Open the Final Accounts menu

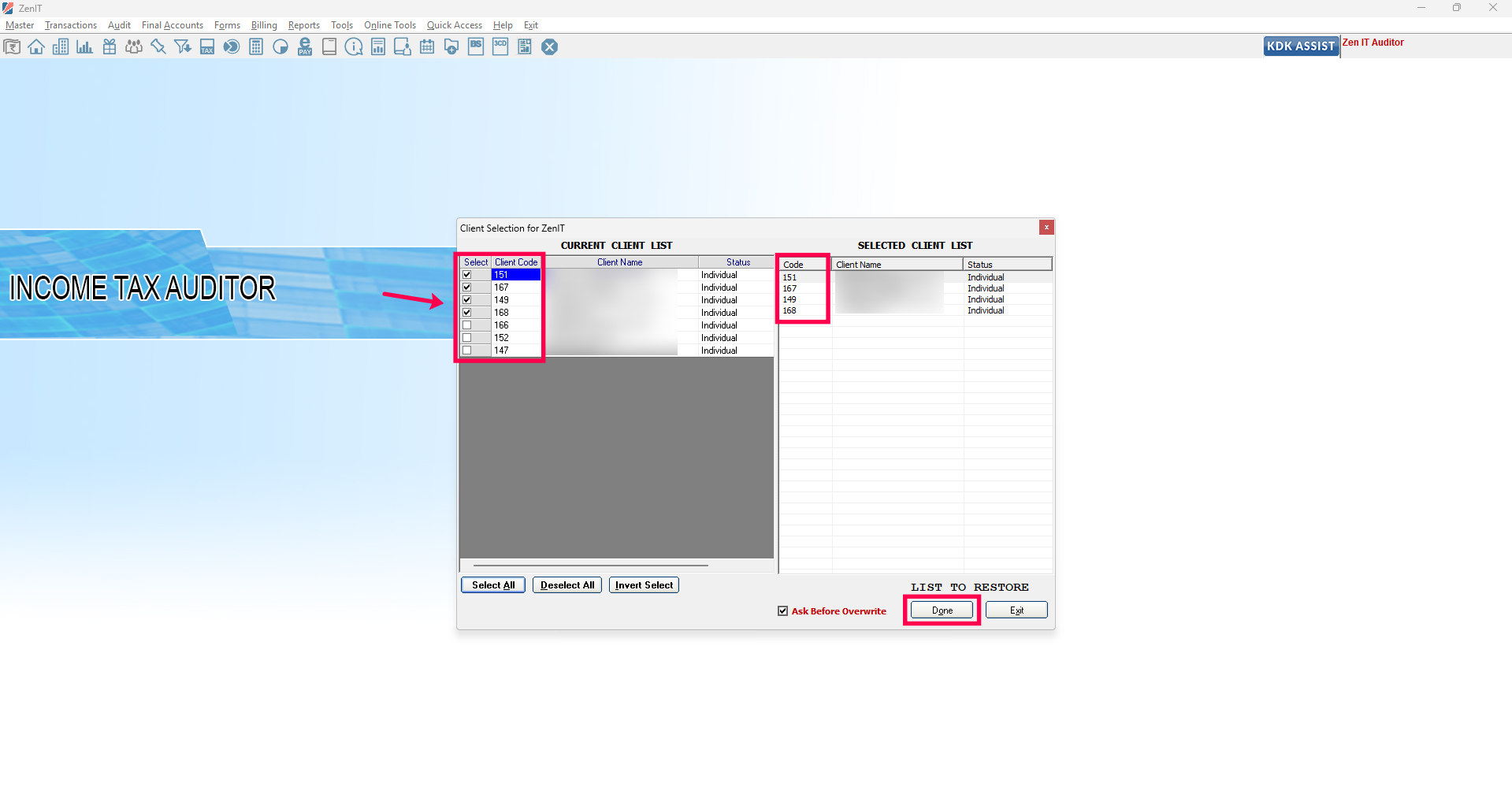click(173, 25)
